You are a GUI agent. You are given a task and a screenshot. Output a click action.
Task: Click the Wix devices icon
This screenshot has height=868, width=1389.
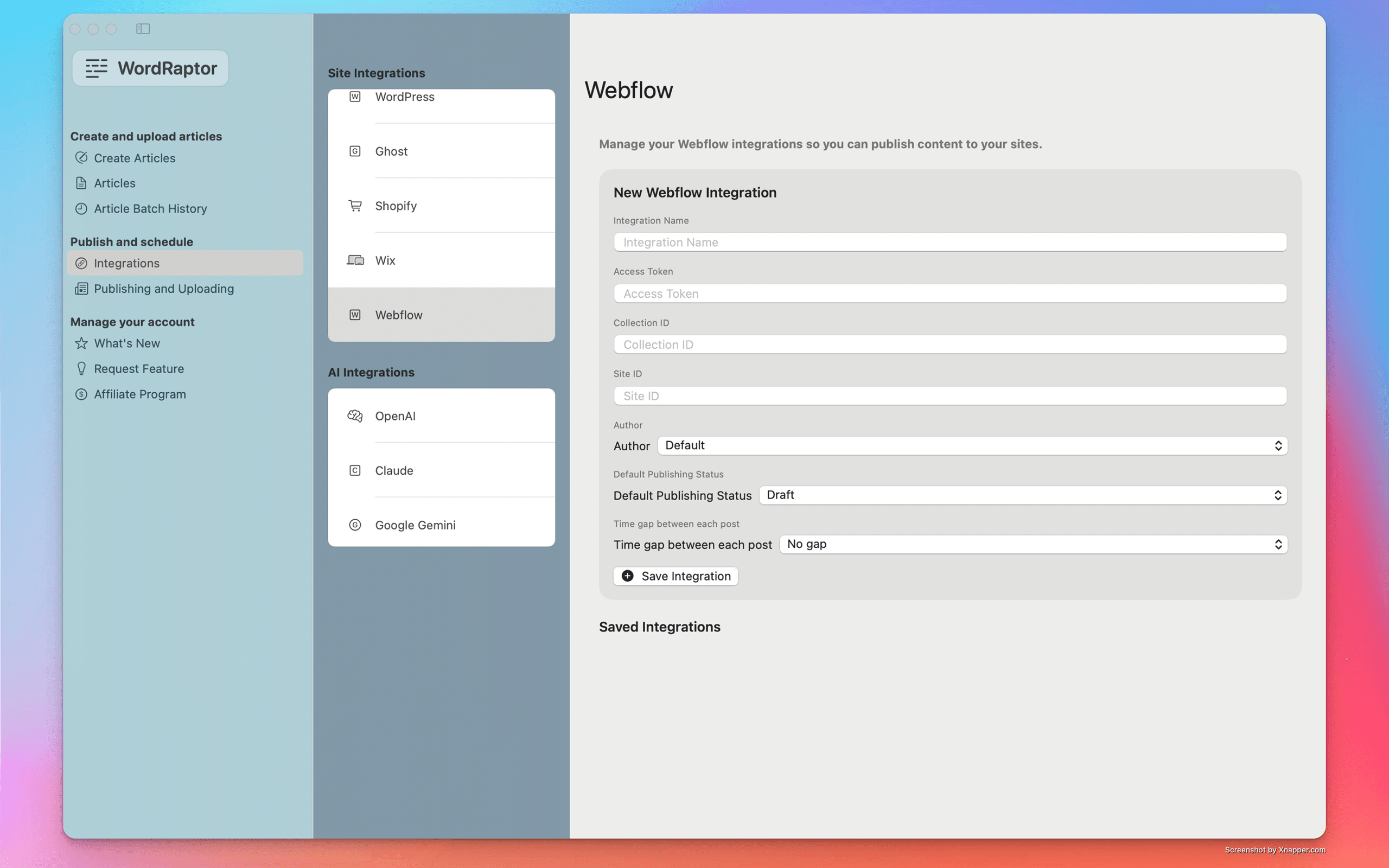coord(355,260)
